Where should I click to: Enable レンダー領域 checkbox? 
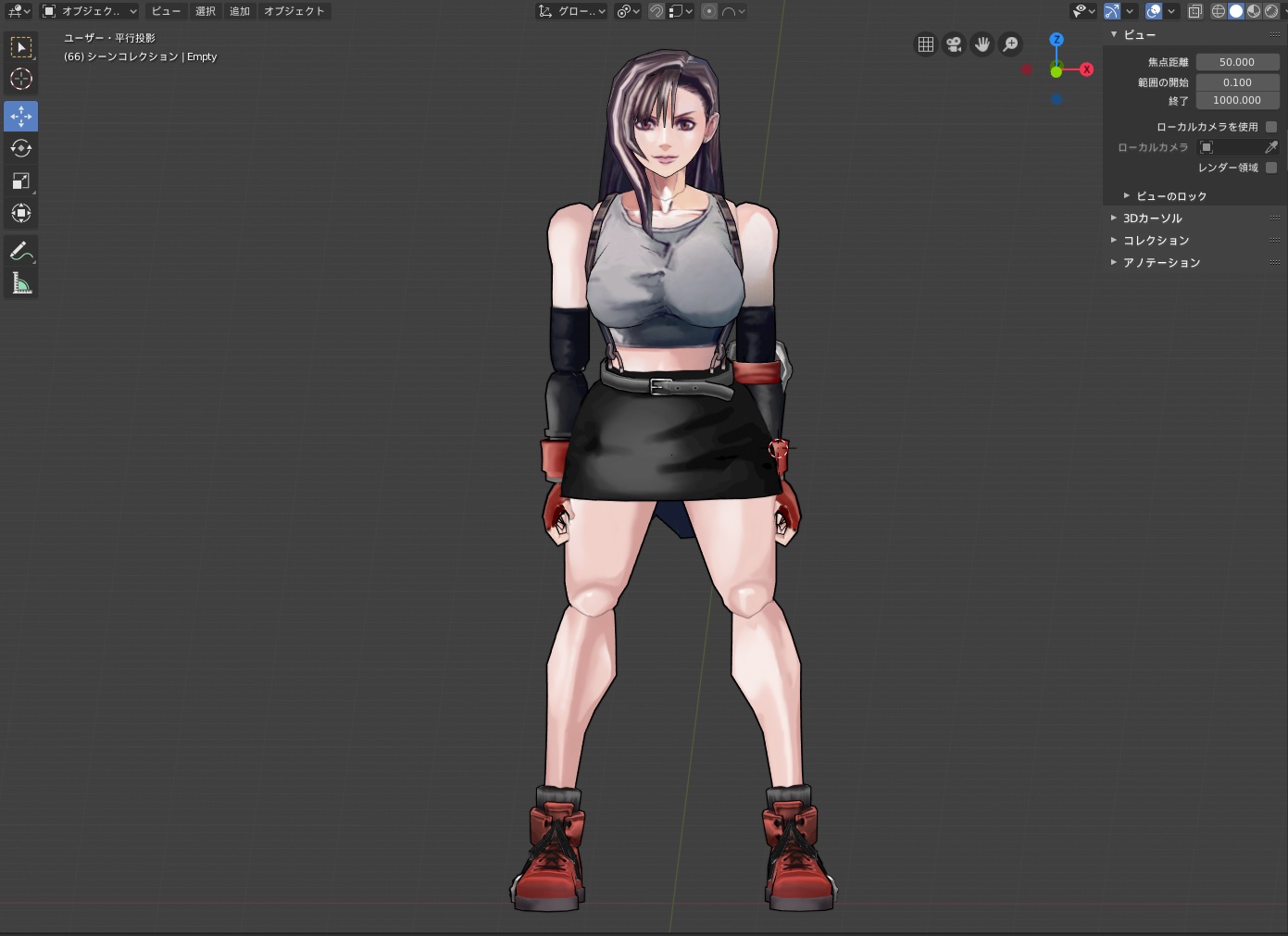point(1271,168)
